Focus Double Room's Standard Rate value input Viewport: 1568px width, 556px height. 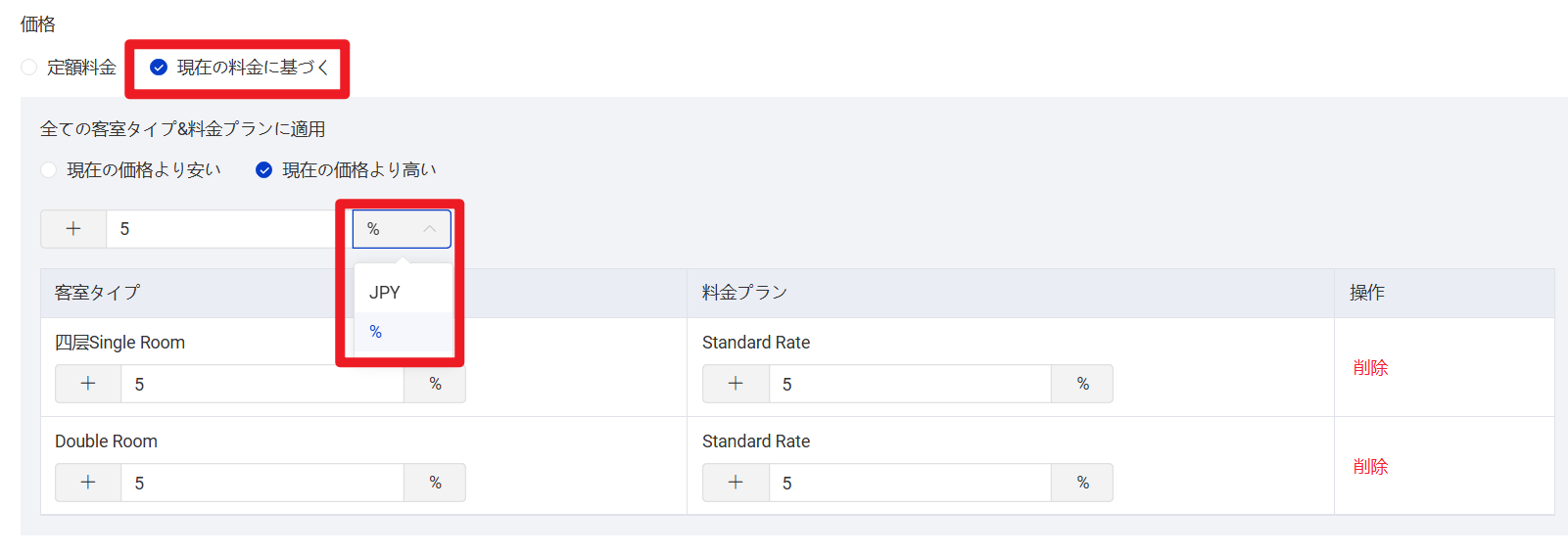909,483
